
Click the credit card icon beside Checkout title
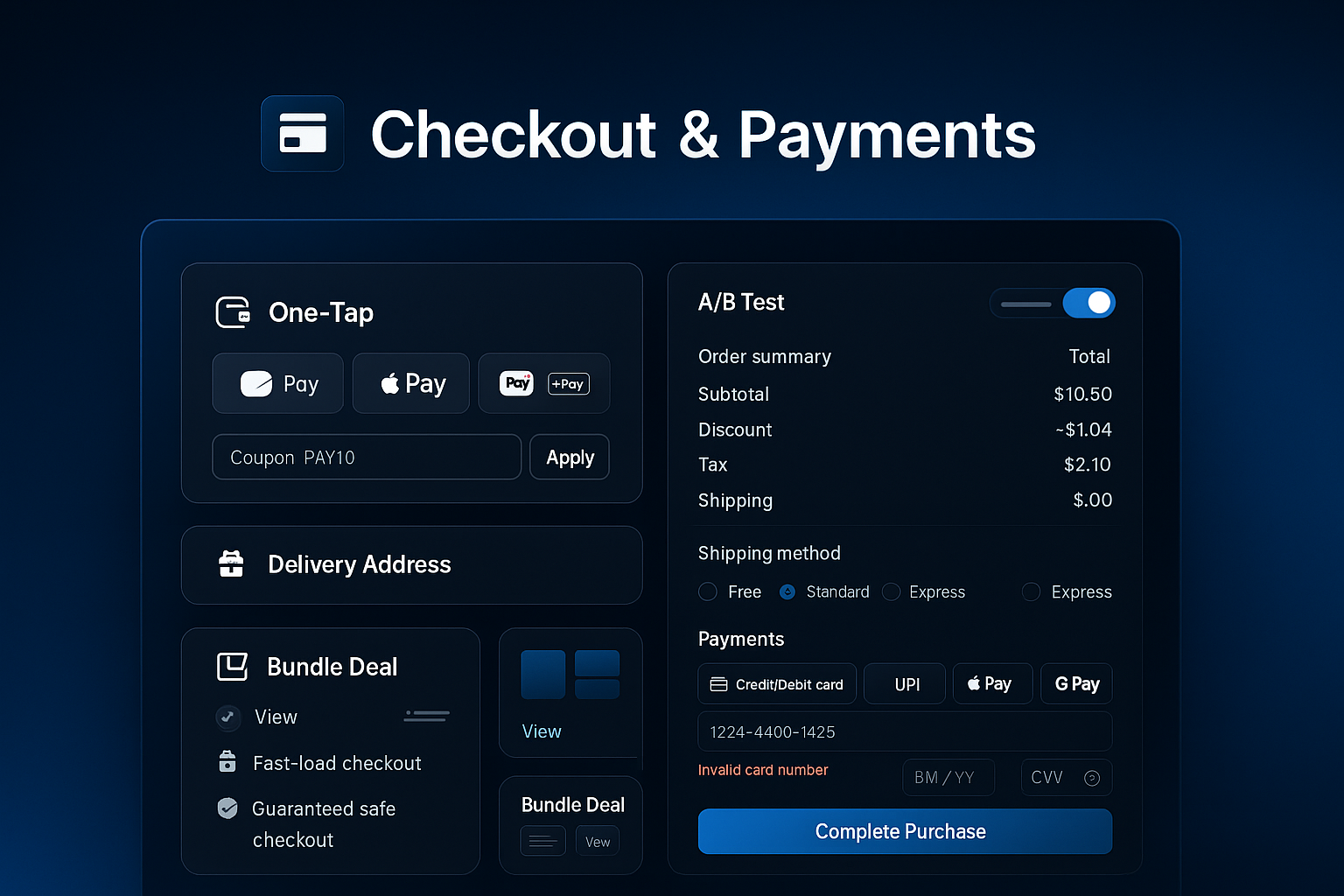[x=302, y=134]
